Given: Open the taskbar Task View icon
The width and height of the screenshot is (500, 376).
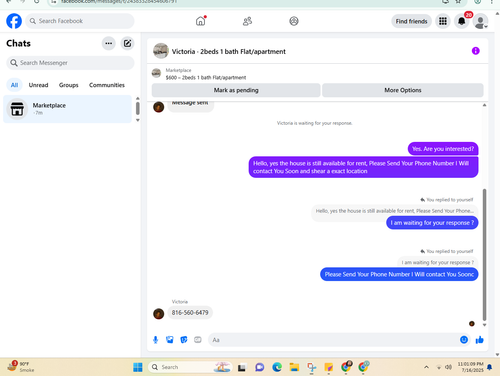Looking at the screenshot, I should point(242,367).
